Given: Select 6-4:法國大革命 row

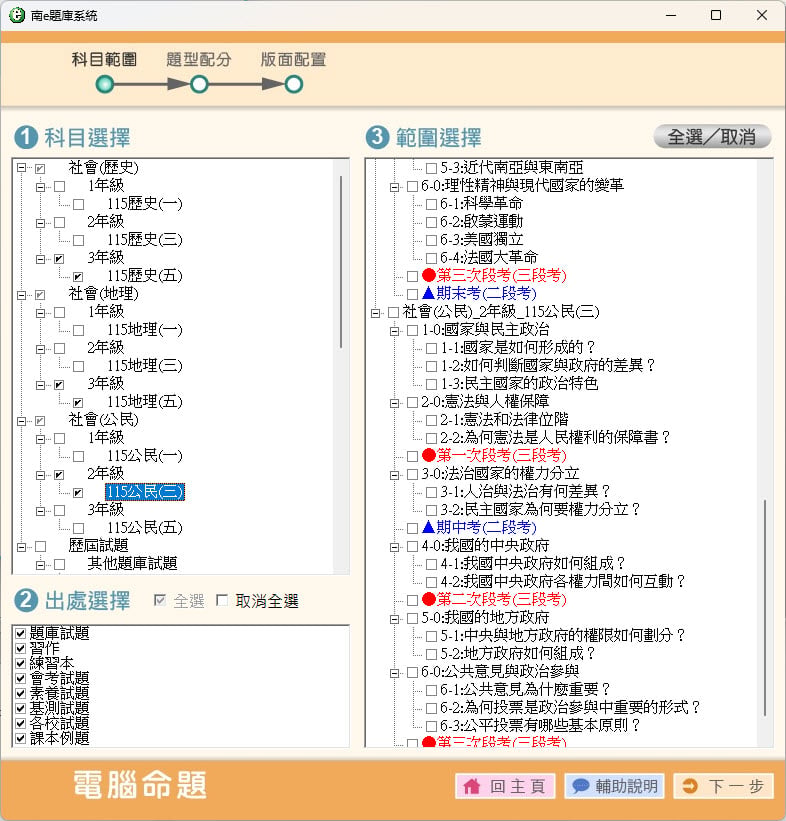Looking at the screenshot, I should coord(489,258).
